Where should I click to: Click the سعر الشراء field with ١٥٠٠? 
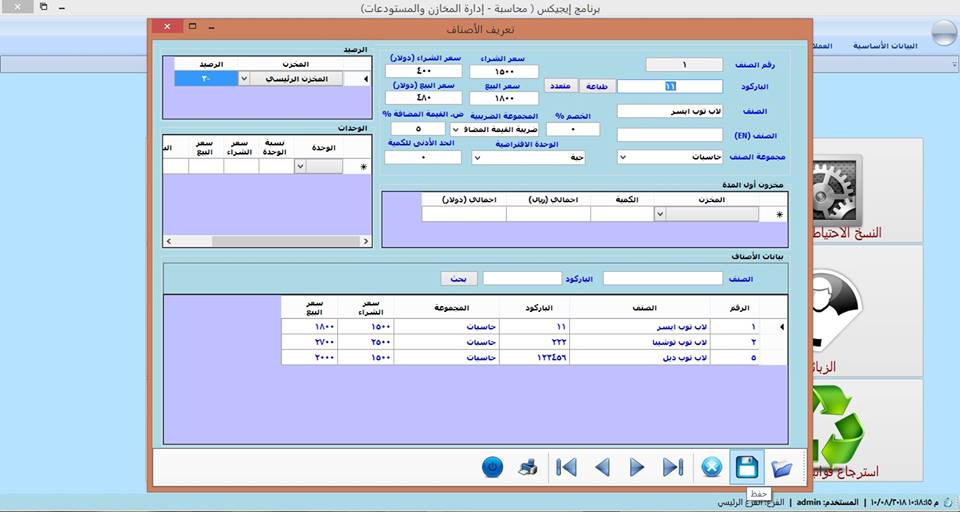click(x=504, y=72)
